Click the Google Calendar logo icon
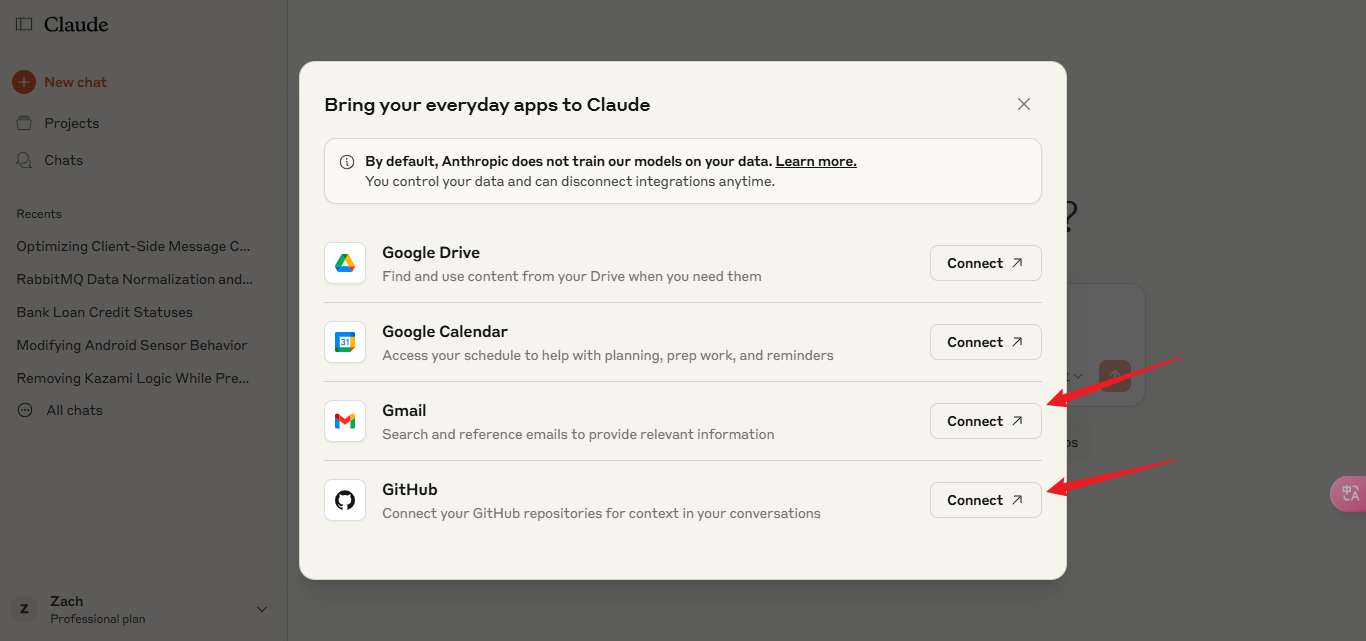 click(x=345, y=342)
